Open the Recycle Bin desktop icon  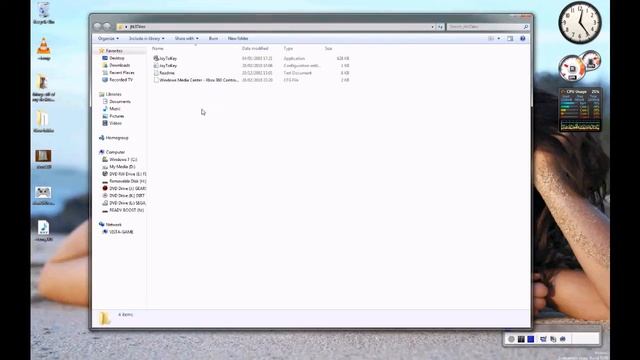44,13
